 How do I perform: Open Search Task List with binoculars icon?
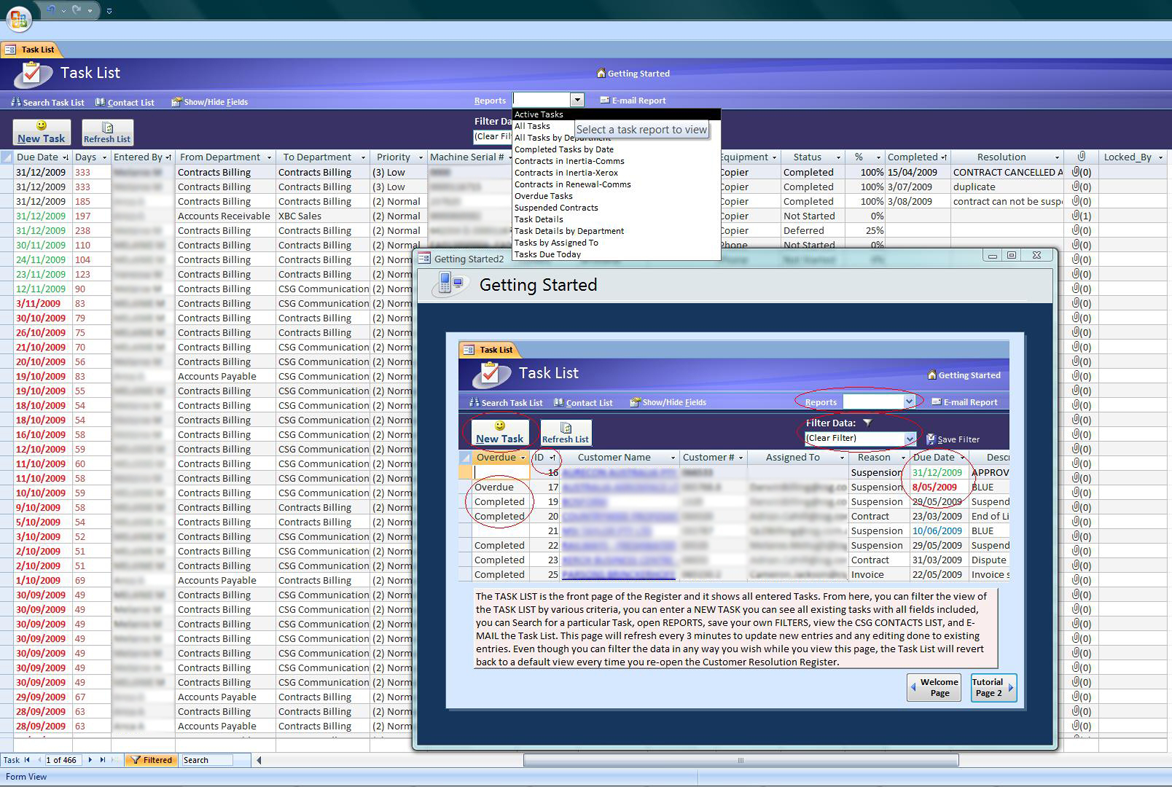[x=47, y=102]
